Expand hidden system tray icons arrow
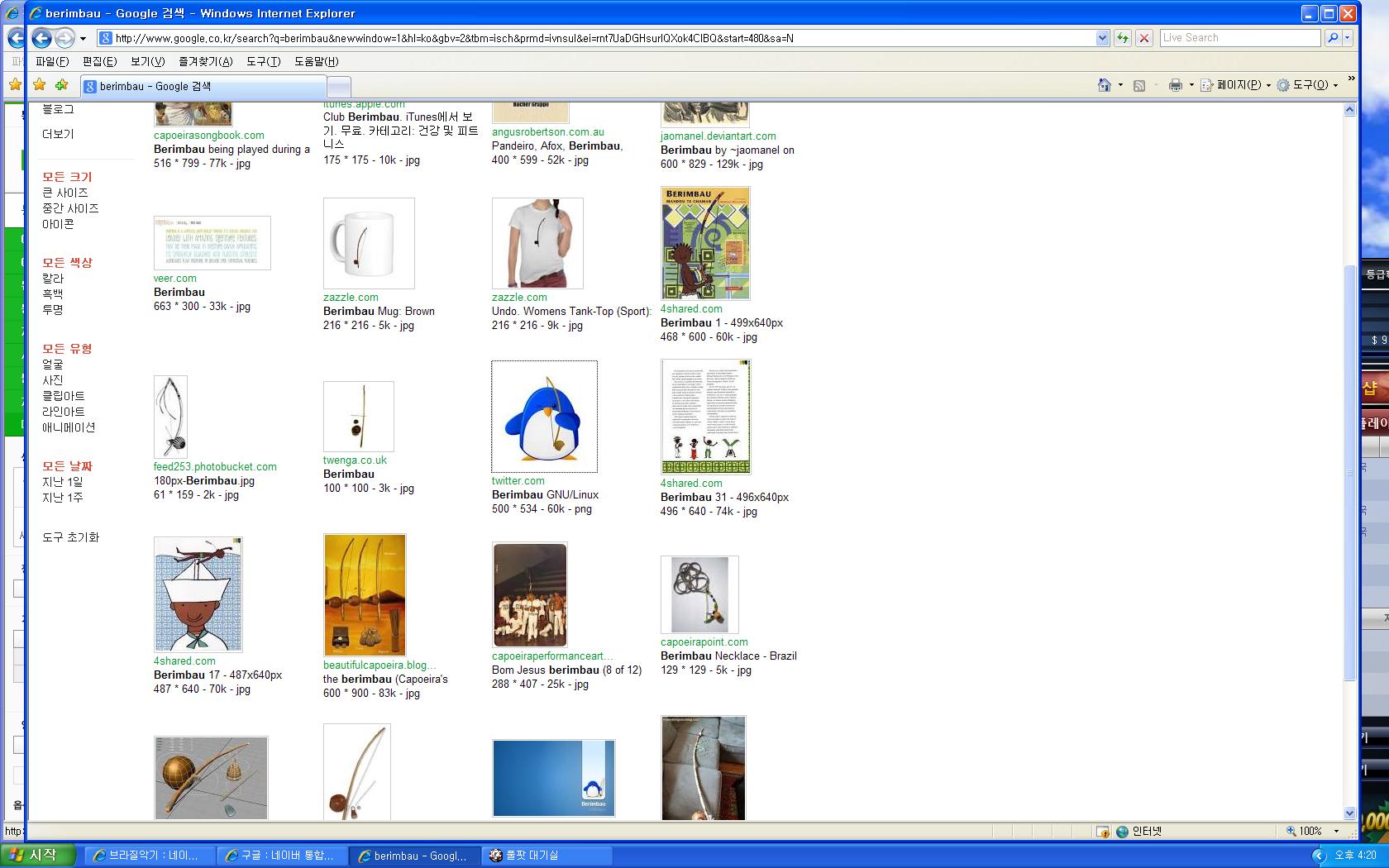Viewport: 1389px width, 868px height. point(1319,856)
